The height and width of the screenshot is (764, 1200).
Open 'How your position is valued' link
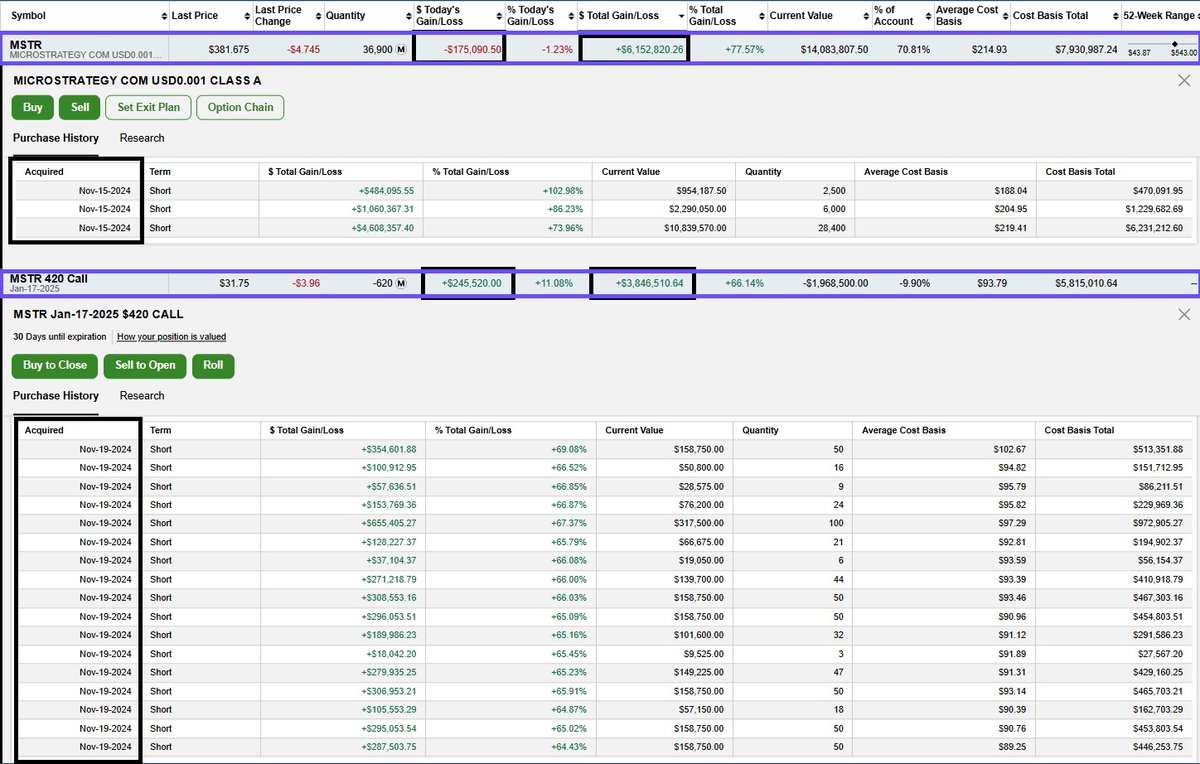pyautogui.click(x=171, y=337)
